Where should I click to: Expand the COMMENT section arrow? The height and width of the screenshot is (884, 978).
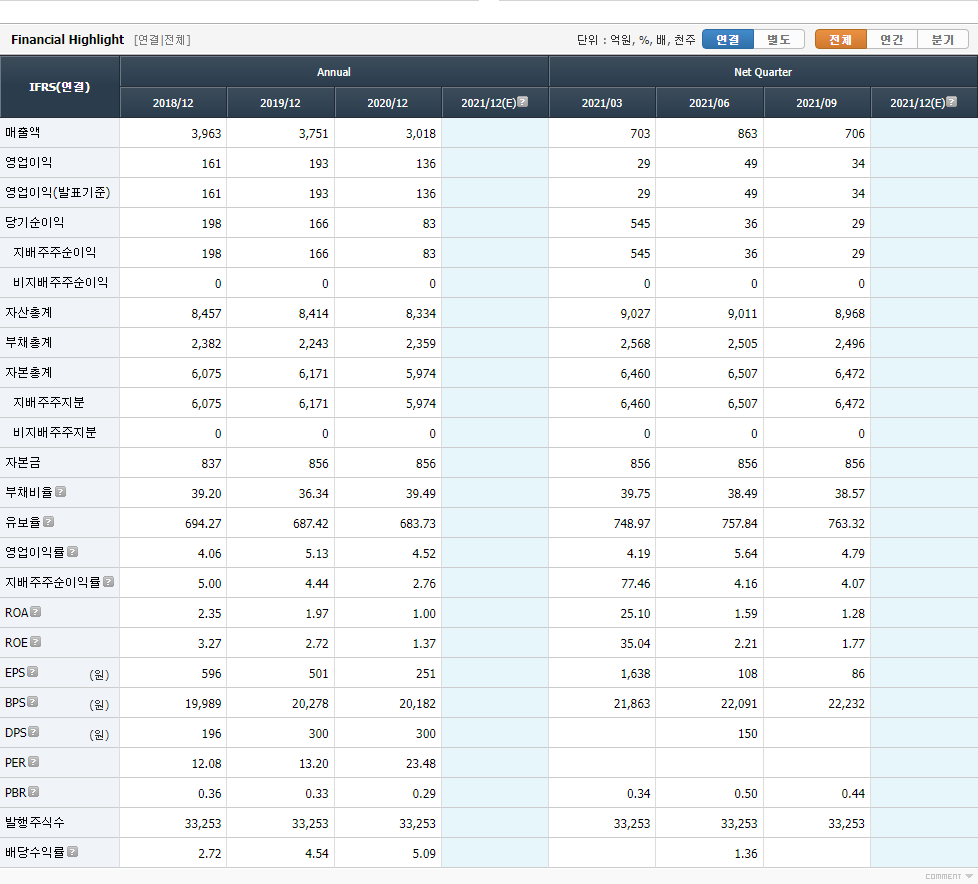tap(969, 877)
